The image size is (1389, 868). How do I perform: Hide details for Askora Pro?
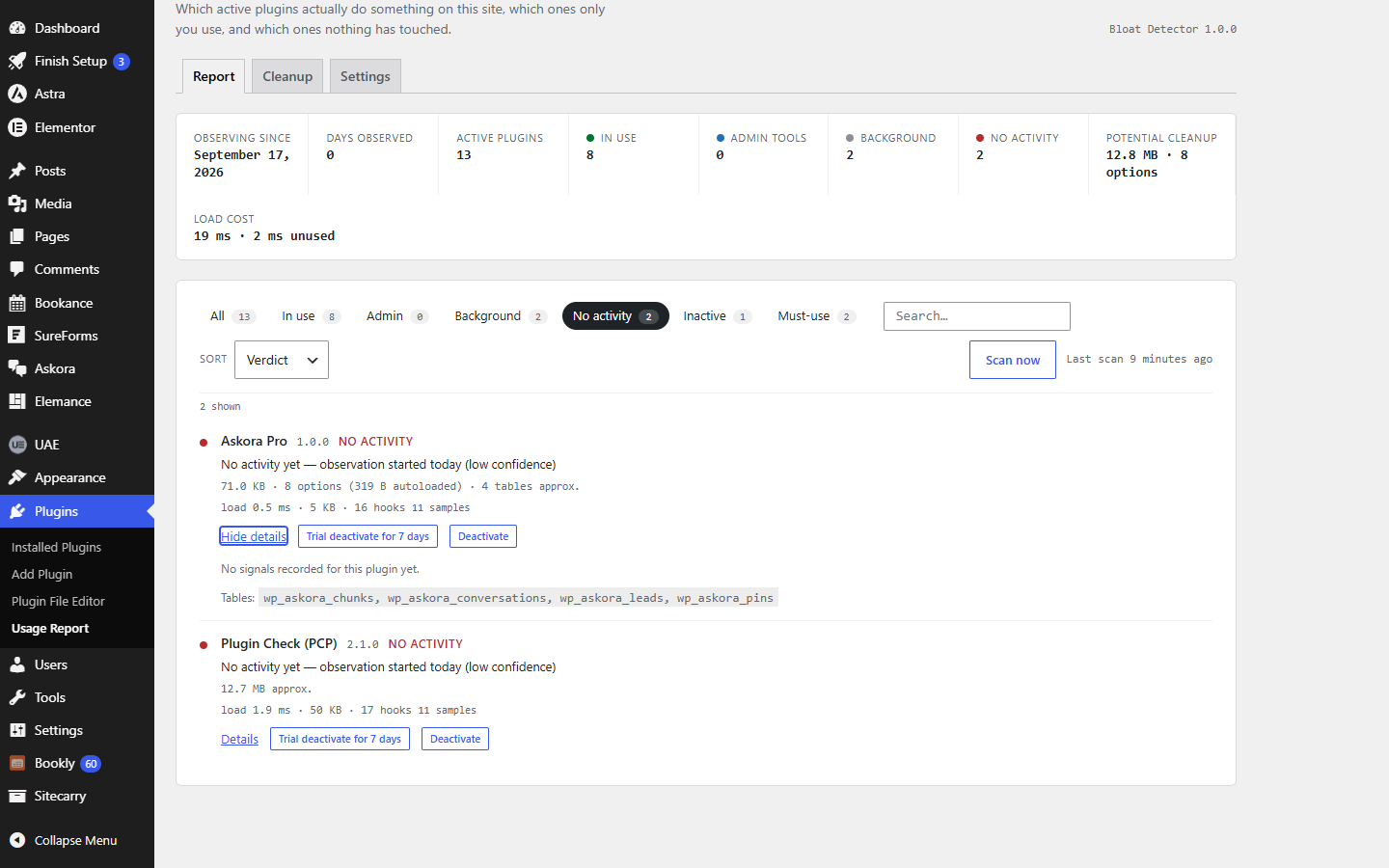coord(254,536)
